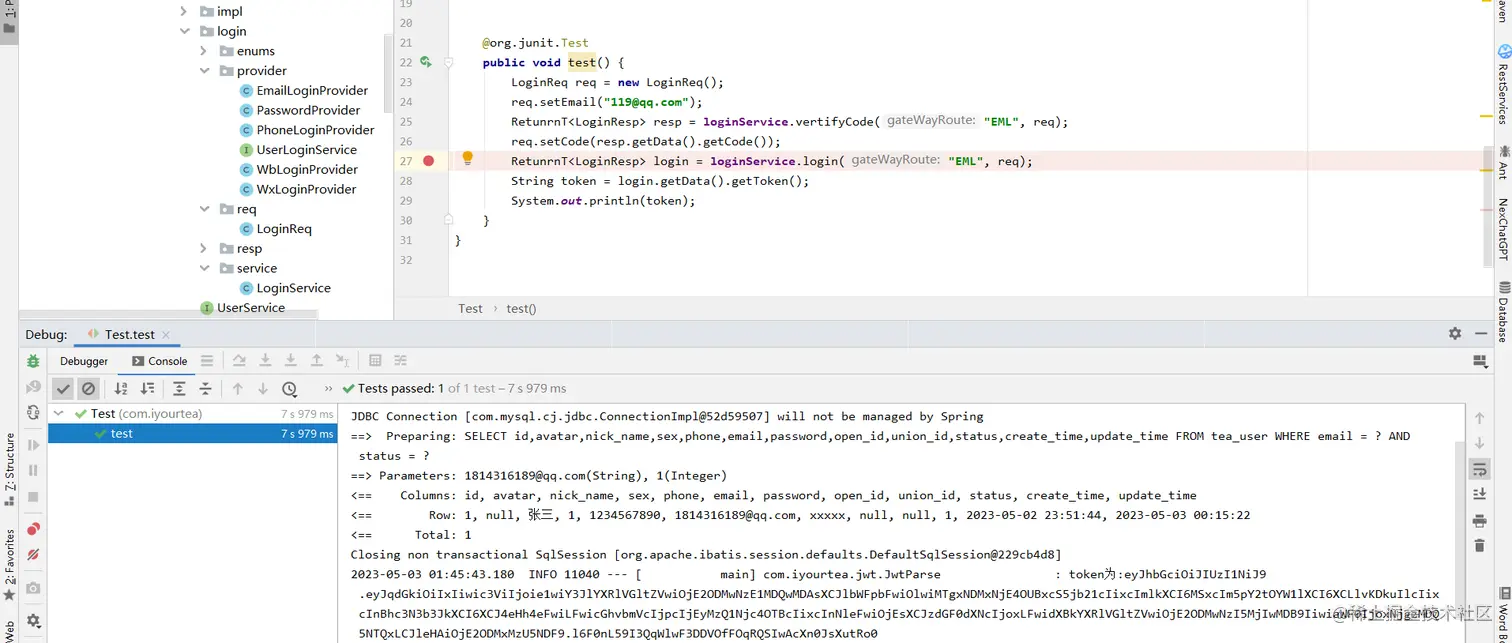Expand the impl folder

184,11
